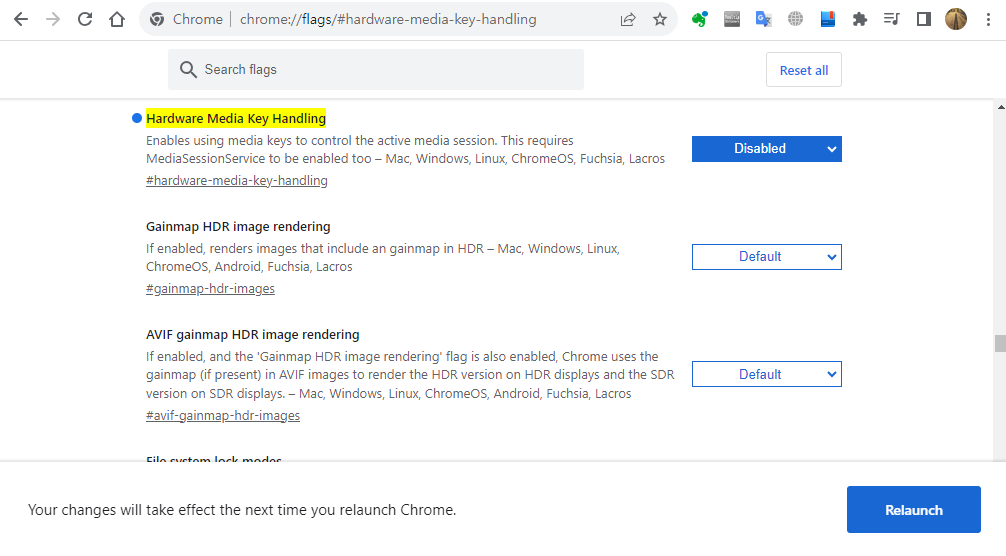Click the scrollbar up arrow
The height and width of the screenshot is (556, 1006).
click(1001, 107)
